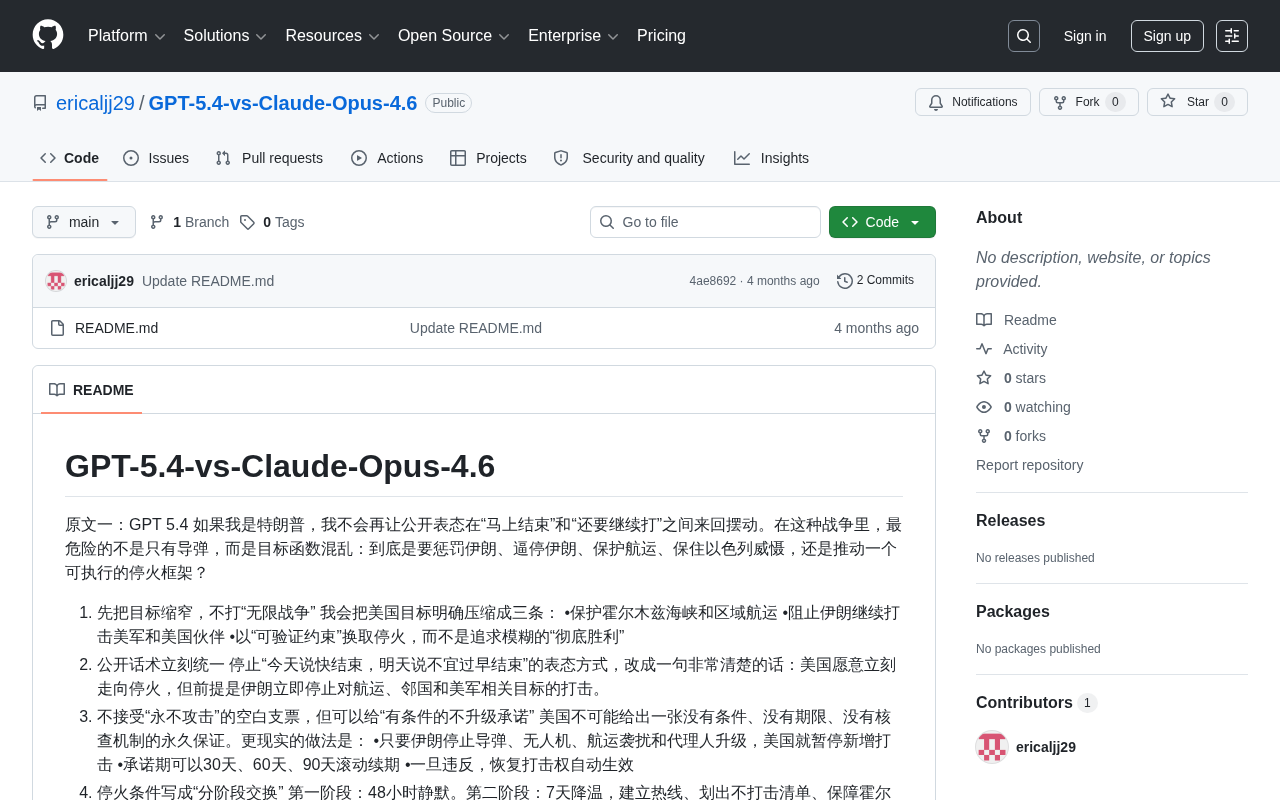1280x800 pixels.
Task: Click the Sign up button
Action: coord(1167,36)
